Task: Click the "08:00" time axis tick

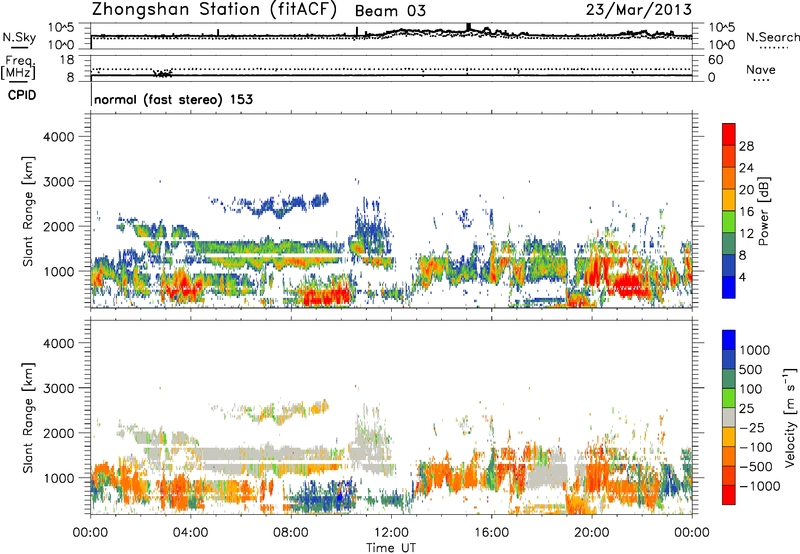Action: (x=291, y=533)
